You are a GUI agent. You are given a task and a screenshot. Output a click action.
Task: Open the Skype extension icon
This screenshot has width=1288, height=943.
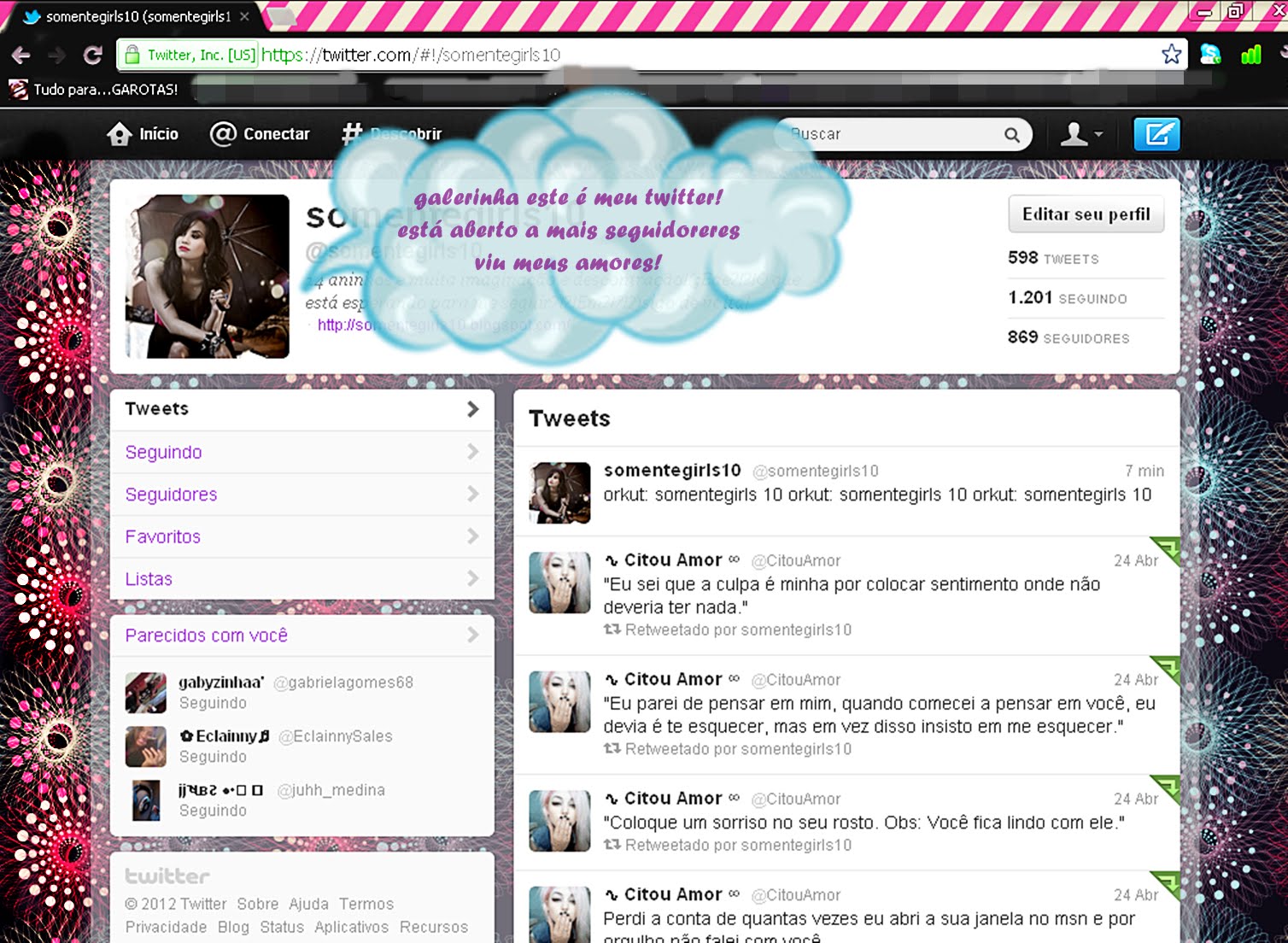[1210, 55]
